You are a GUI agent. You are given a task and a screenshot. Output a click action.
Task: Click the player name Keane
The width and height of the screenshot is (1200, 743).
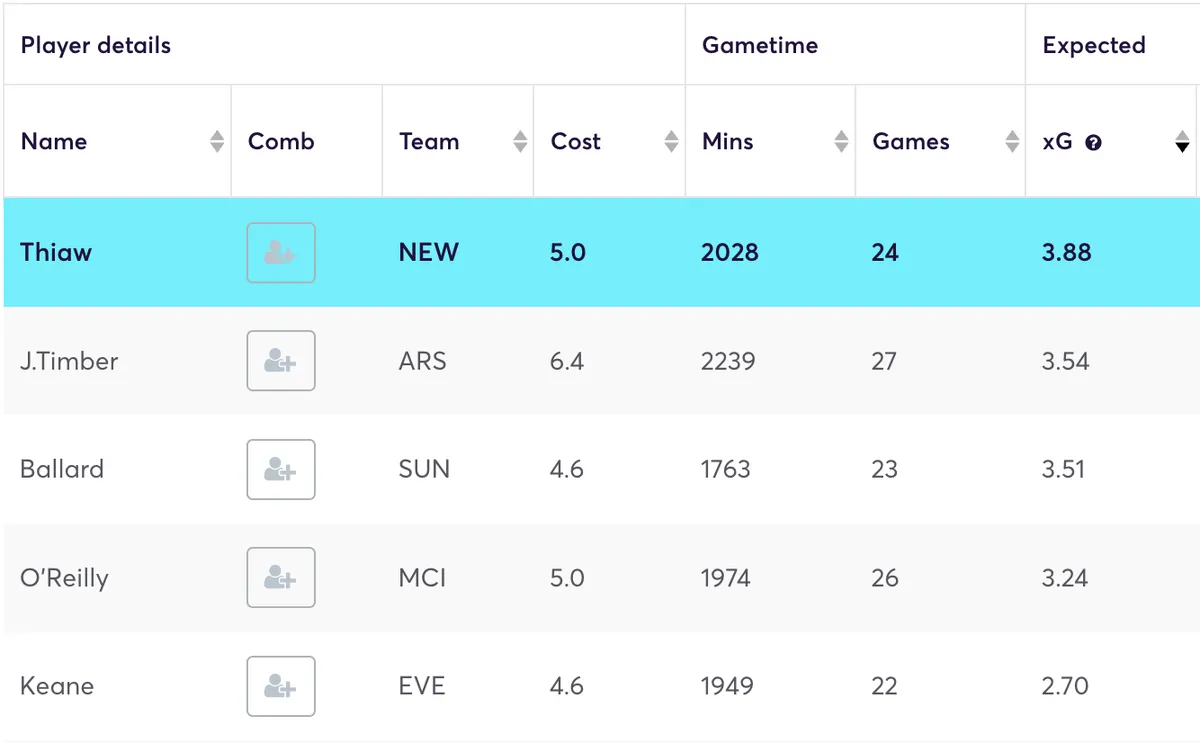pyautogui.click(x=56, y=686)
